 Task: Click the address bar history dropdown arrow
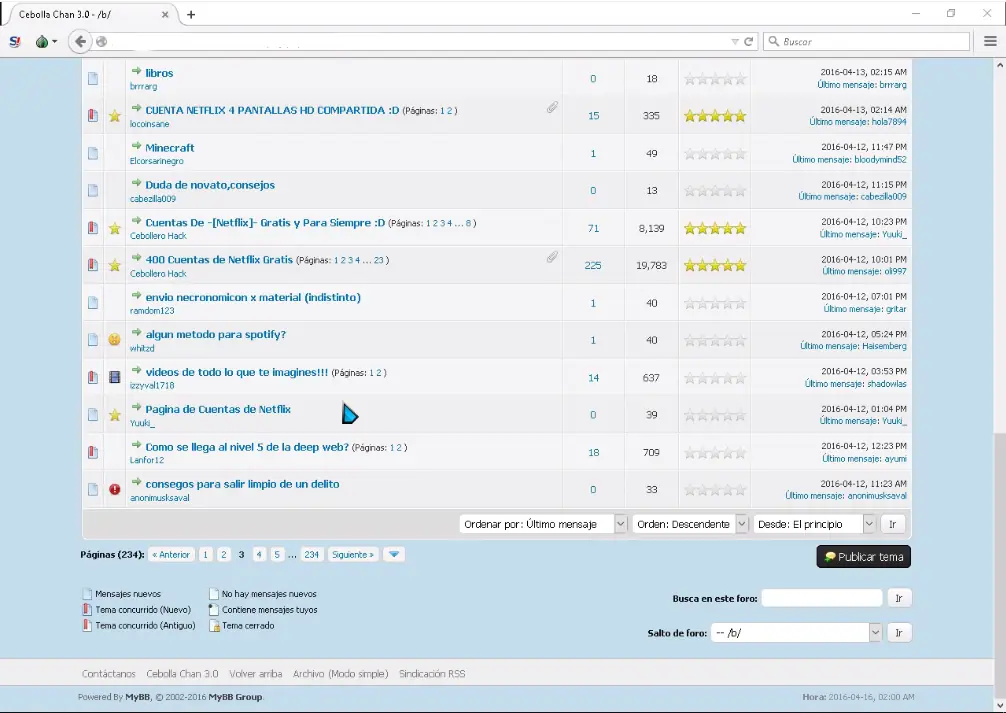click(x=735, y=42)
